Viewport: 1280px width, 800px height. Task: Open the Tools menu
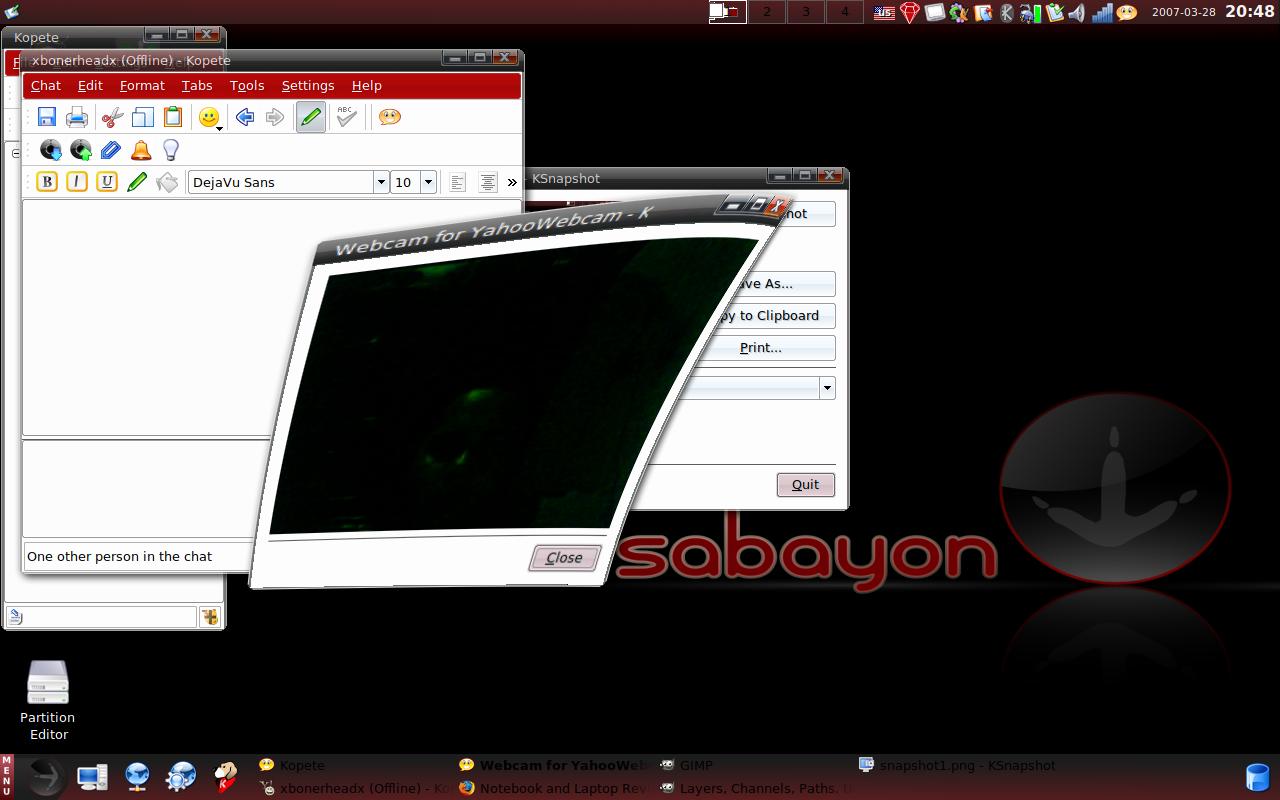tap(247, 86)
